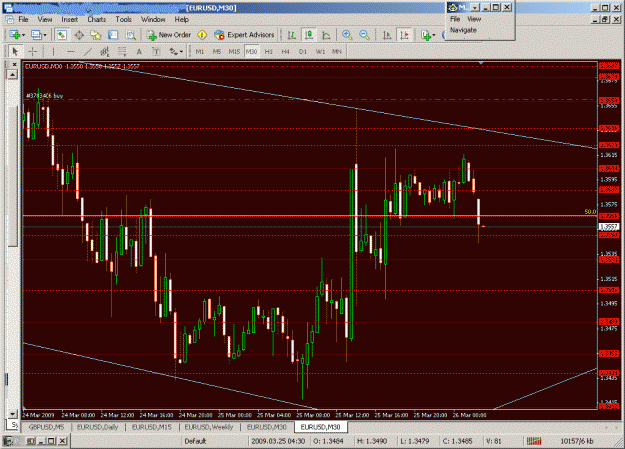Viewport: 625px width, 449px height.
Task: Open the Strategy Tester magnifier icon
Action: point(130,35)
